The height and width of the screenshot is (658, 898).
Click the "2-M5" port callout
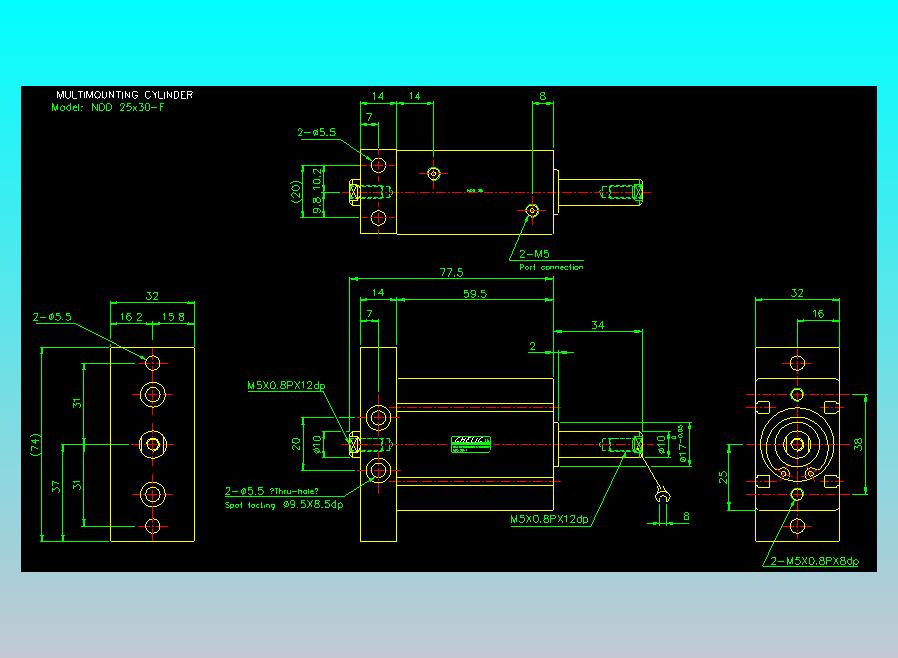click(x=534, y=254)
